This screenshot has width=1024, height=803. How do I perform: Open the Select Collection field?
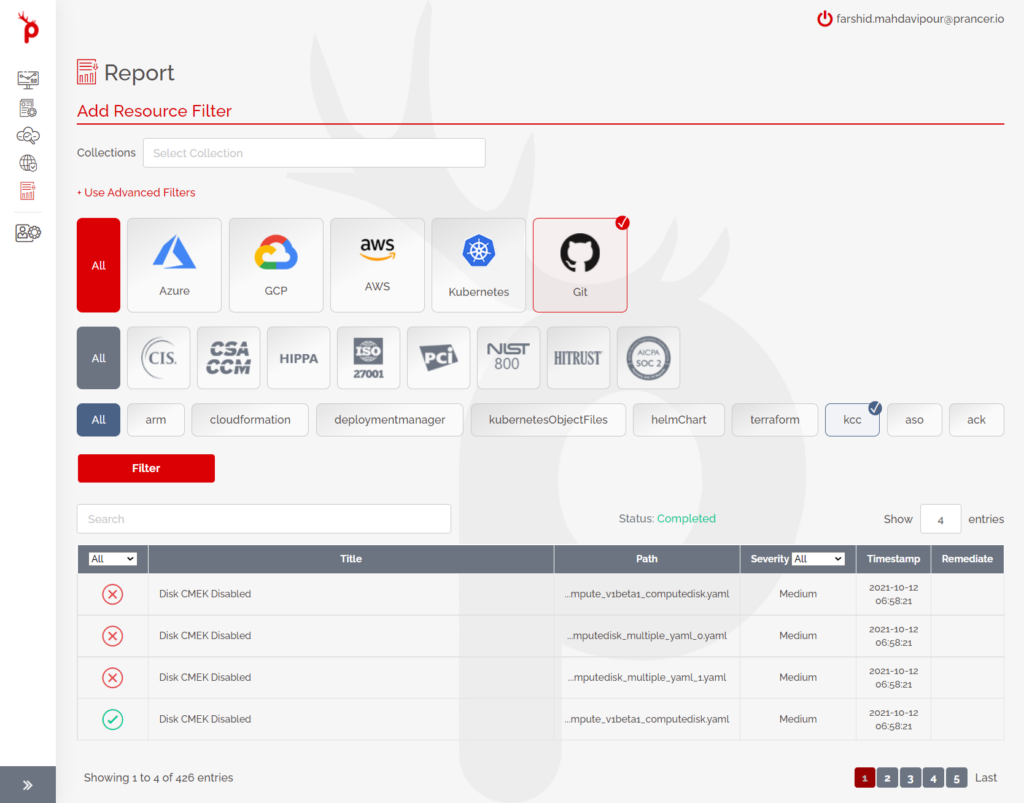[314, 152]
